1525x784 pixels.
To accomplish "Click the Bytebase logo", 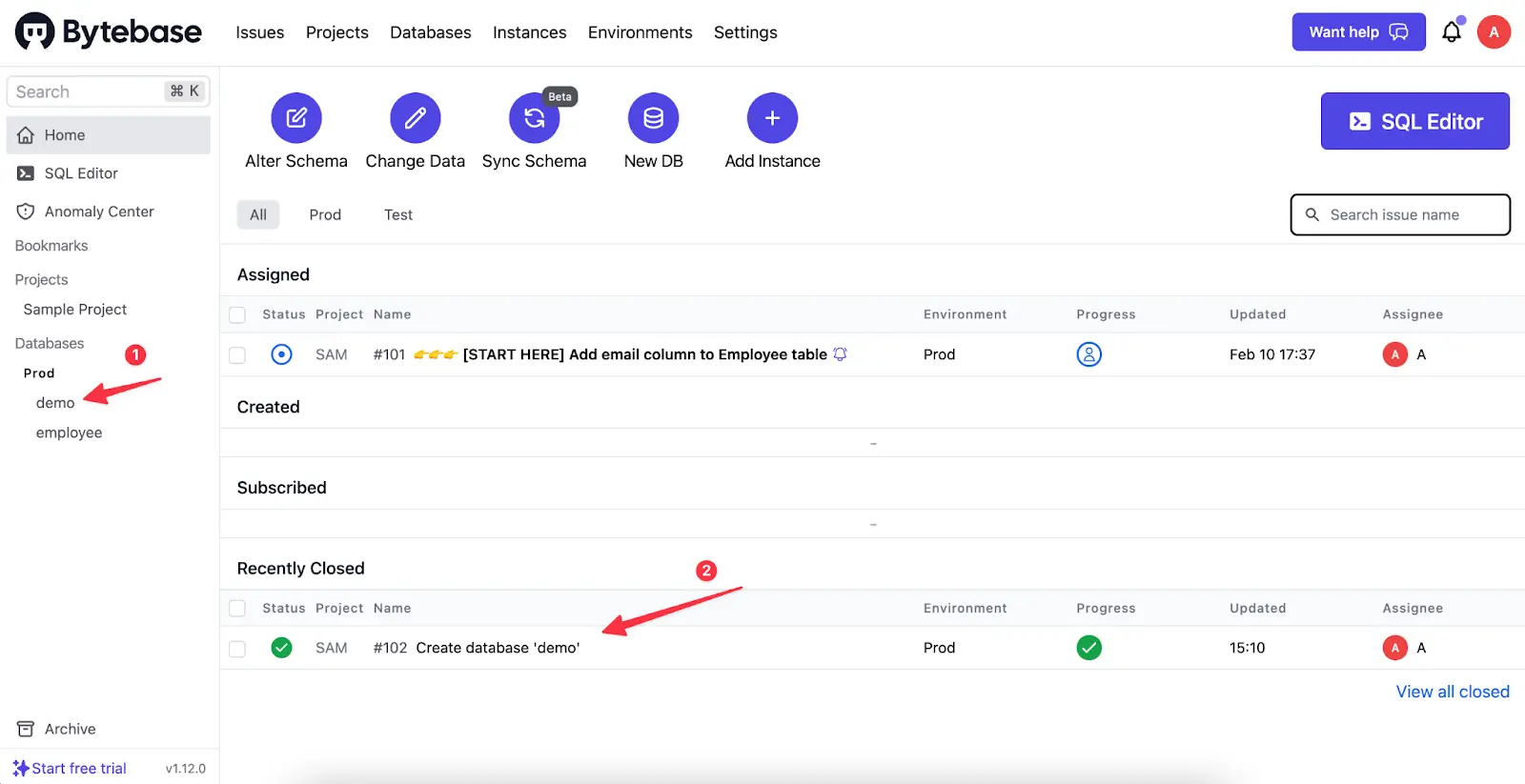I will coord(109,31).
